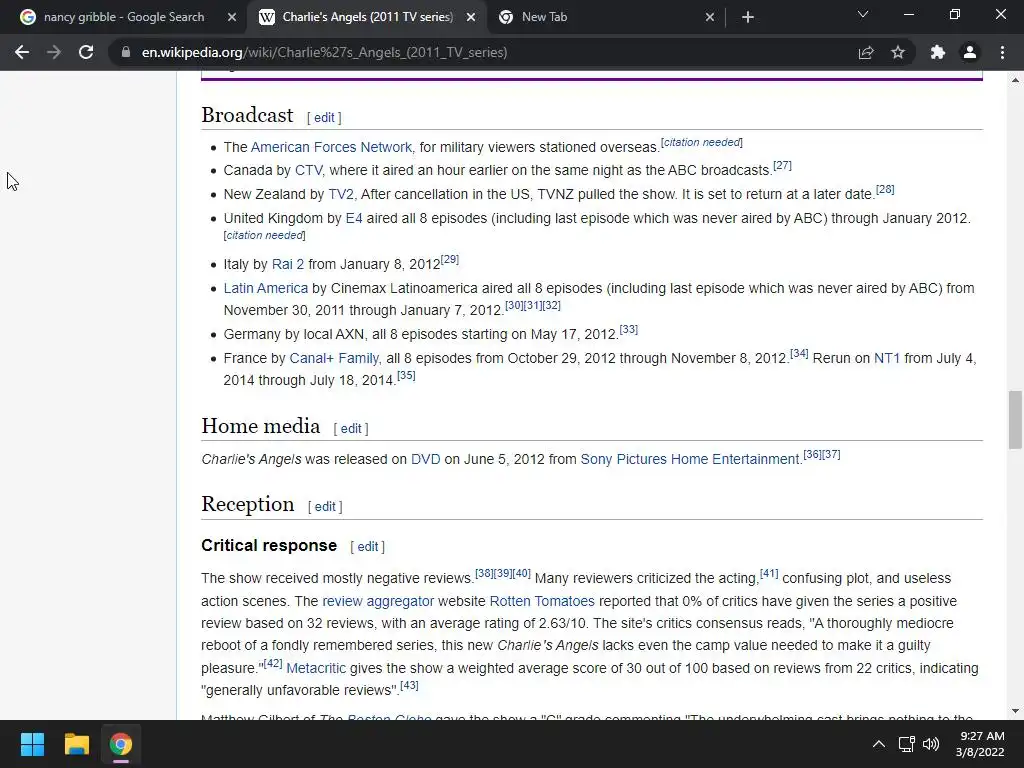
Task: Edit the Critical response section
Action: (x=368, y=547)
